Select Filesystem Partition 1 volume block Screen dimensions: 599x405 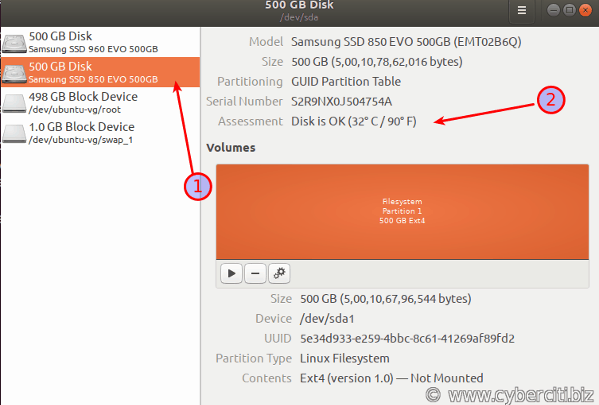[402, 212]
